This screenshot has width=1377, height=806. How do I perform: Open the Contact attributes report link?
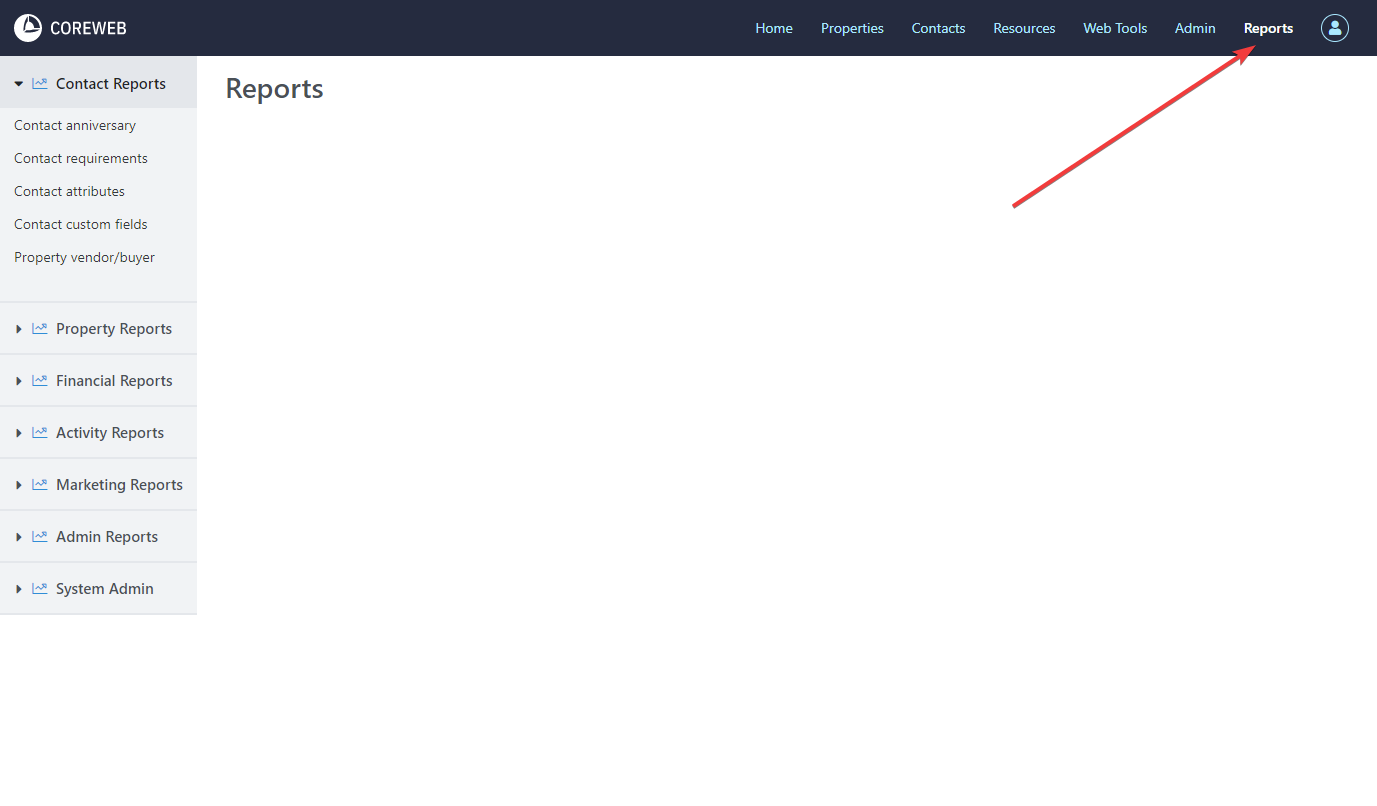[x=70, y=192]
